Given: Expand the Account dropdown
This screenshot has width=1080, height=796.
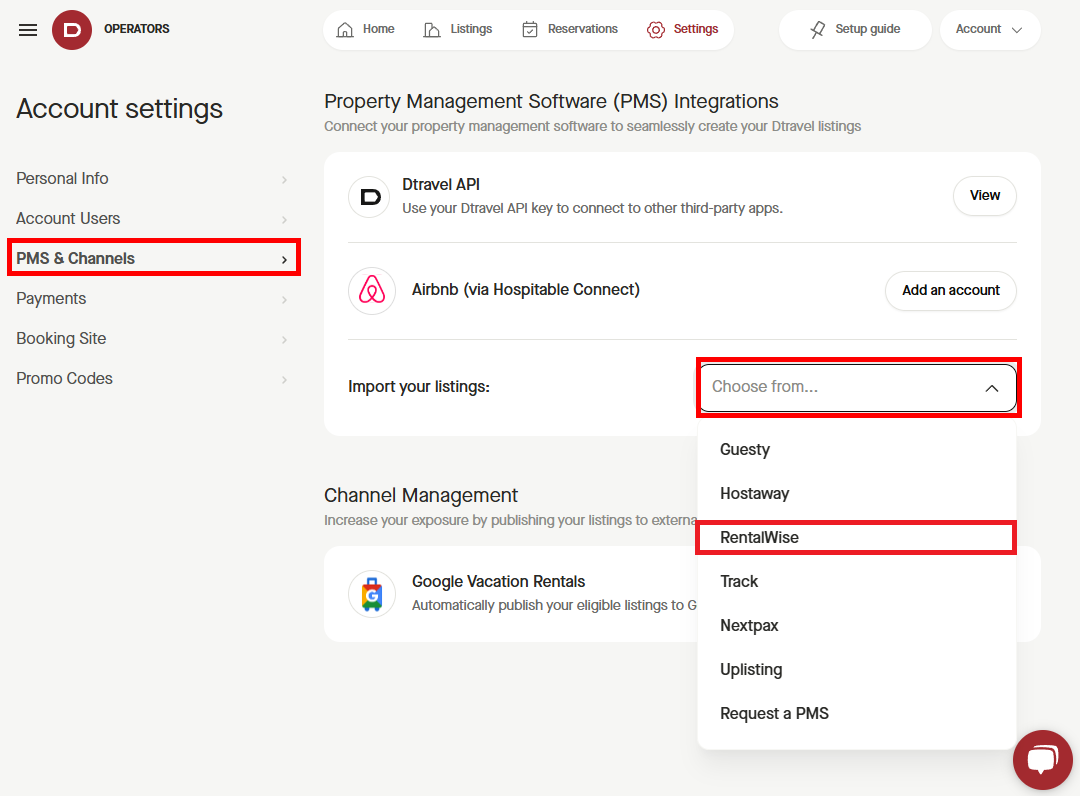Looking at the screenshot, I should pyautogui.click(x=990, y=30).
